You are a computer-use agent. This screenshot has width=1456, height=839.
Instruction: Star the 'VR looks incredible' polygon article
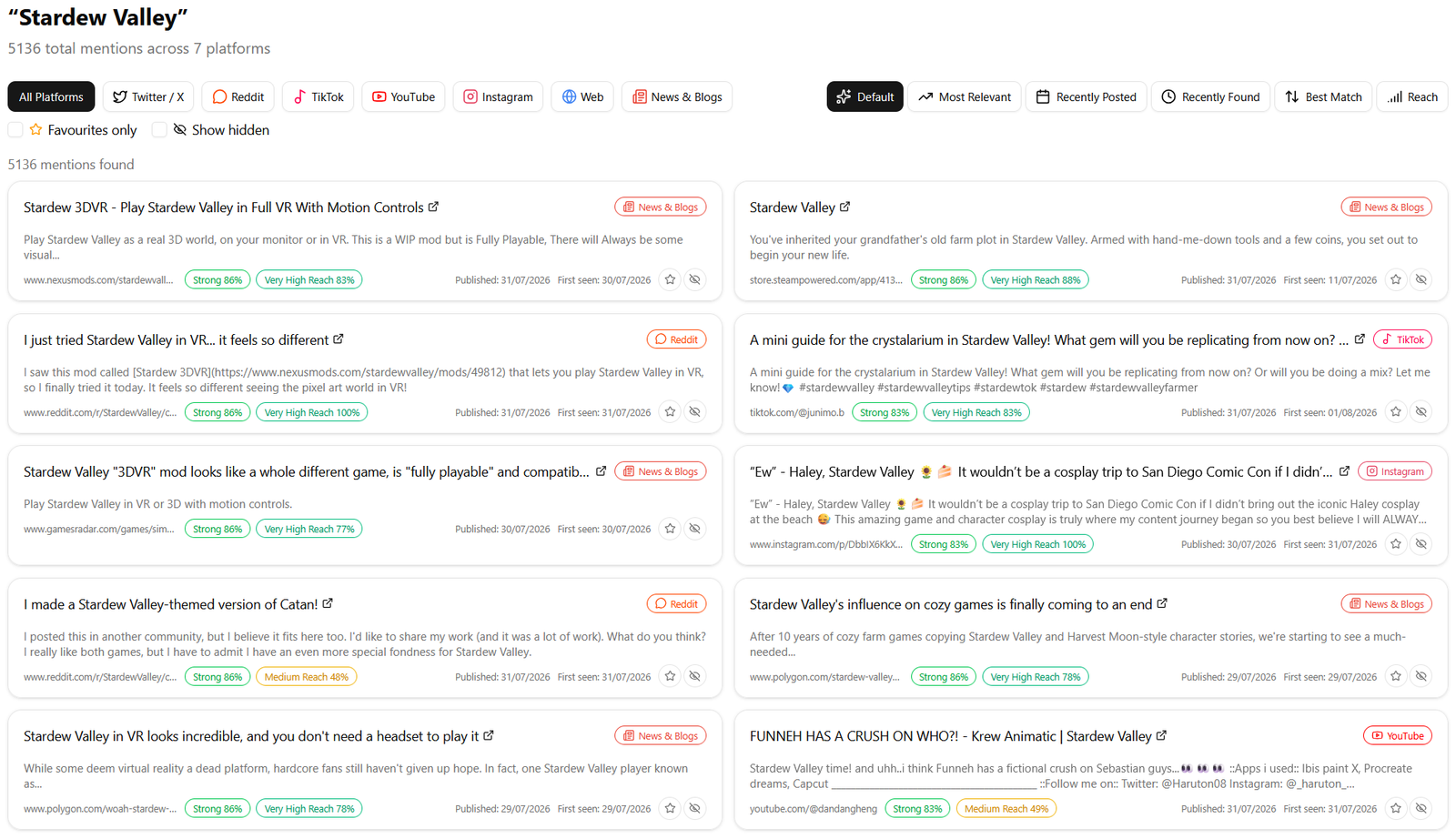click(x=671, y=809)
